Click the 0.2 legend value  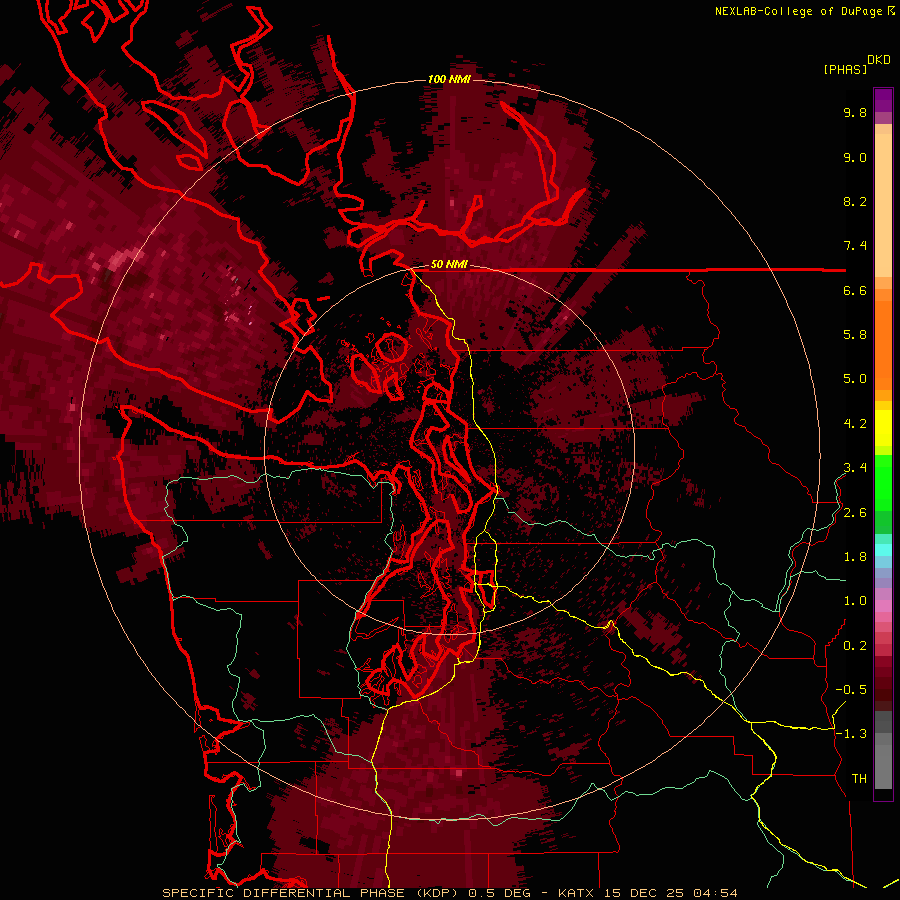(x=855, y=646)
